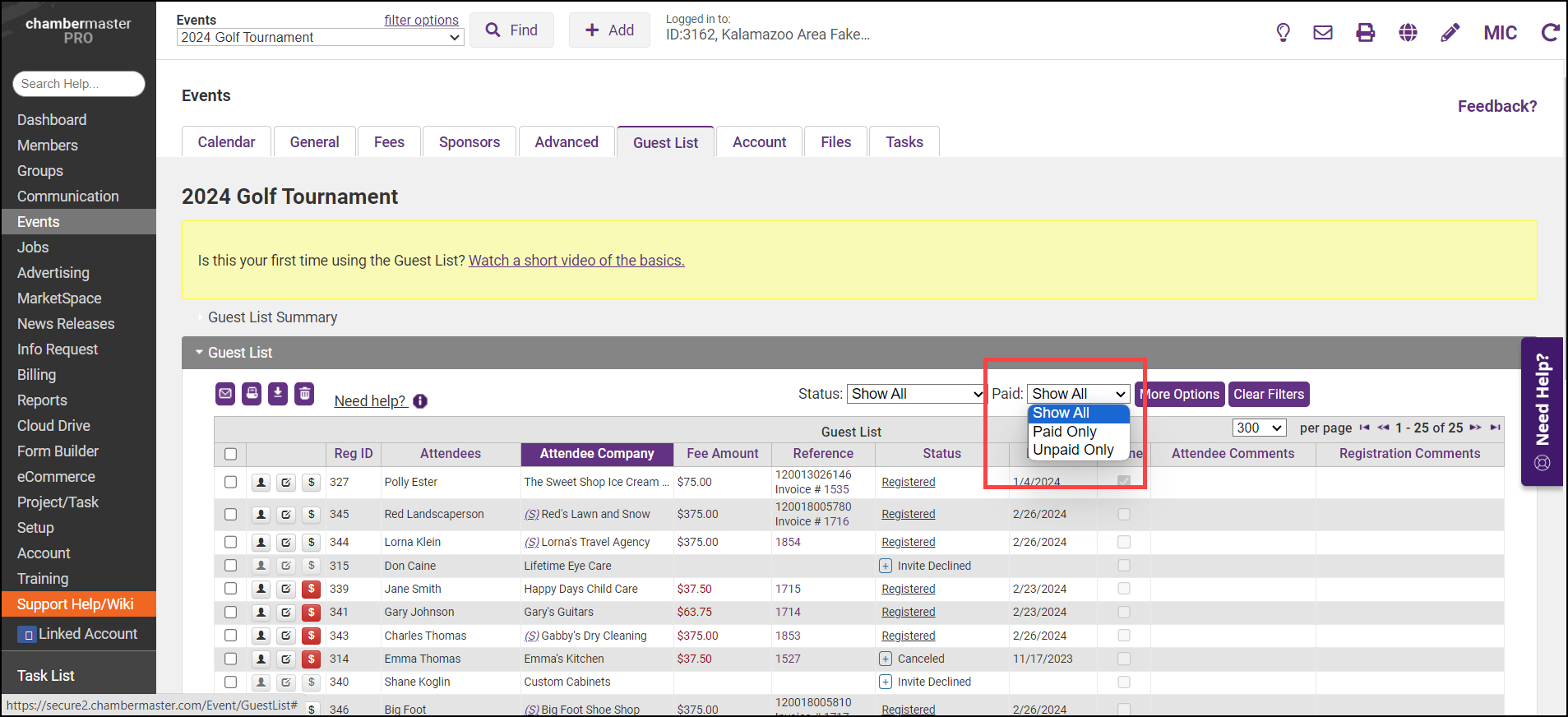Expand Invite Declined plus for Don Caine
Image resolution: width=1568 pixels, height=717 pixels.
(886, 566)
